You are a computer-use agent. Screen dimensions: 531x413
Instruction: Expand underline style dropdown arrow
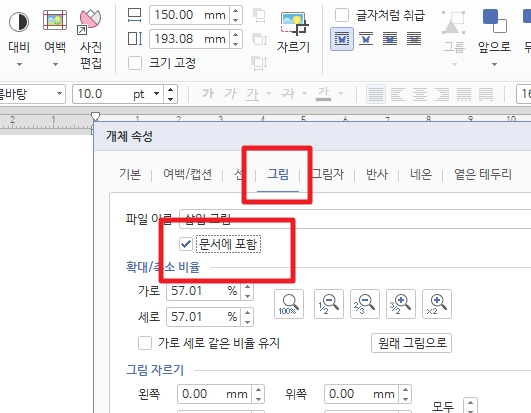point(269,93)
